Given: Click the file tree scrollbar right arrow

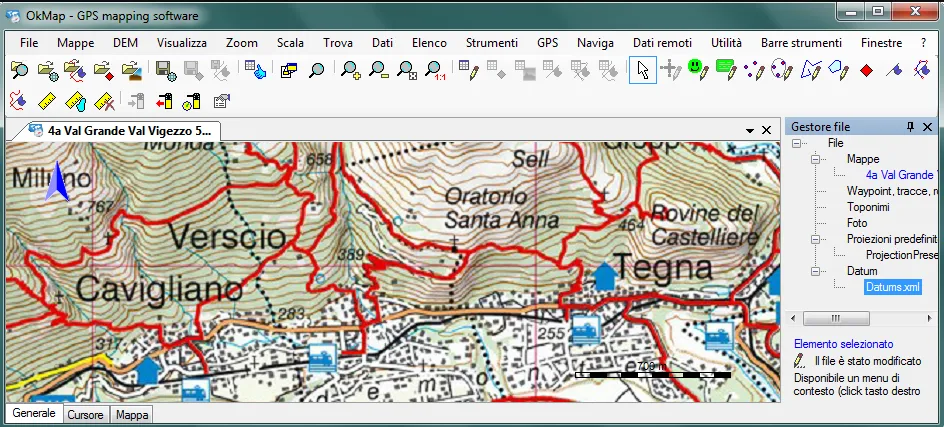Looking at the screenshot, I should [930, 318].
